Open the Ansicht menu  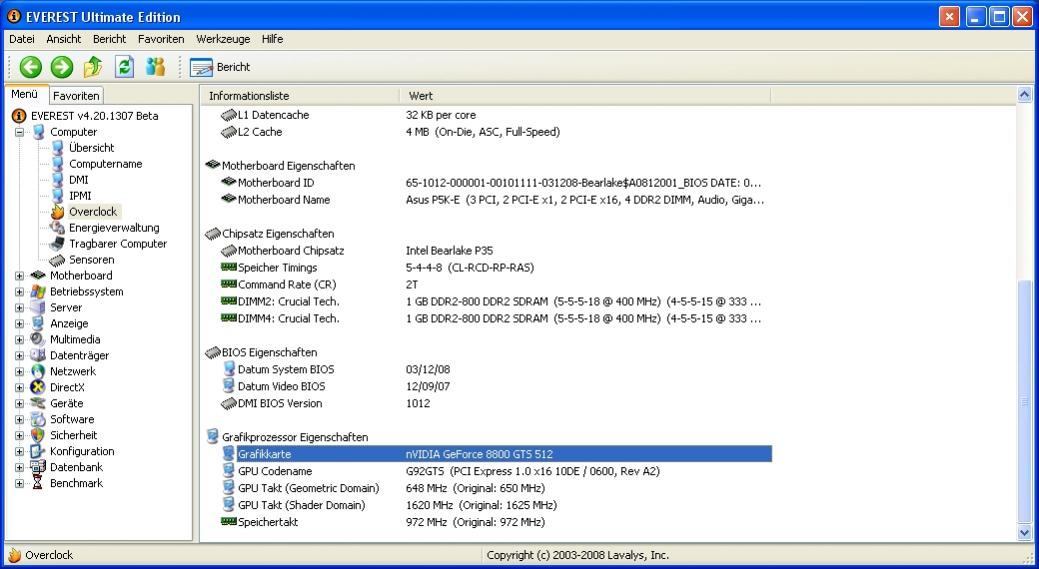coord(64,39)
